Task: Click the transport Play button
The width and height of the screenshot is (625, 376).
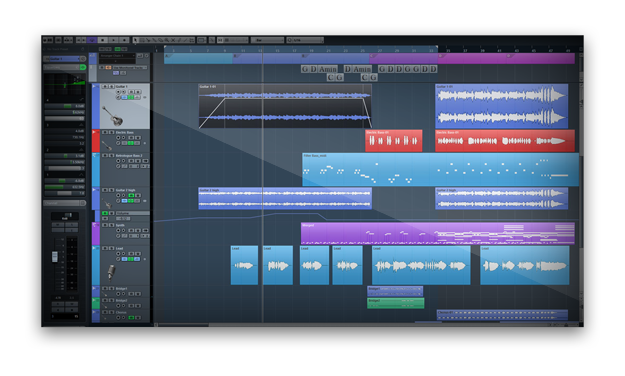Action: tap(114, 40)
